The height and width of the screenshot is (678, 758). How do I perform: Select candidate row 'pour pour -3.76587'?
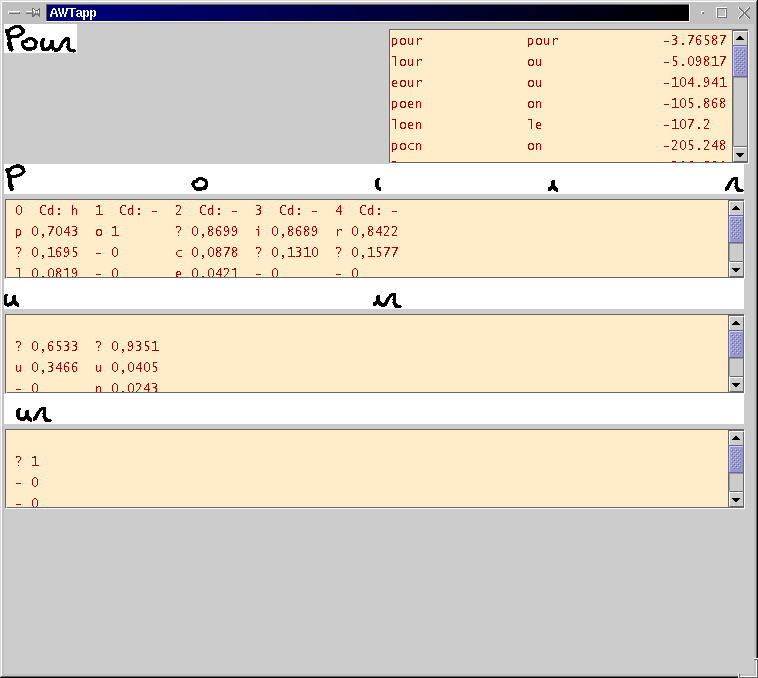coord(559,41)
